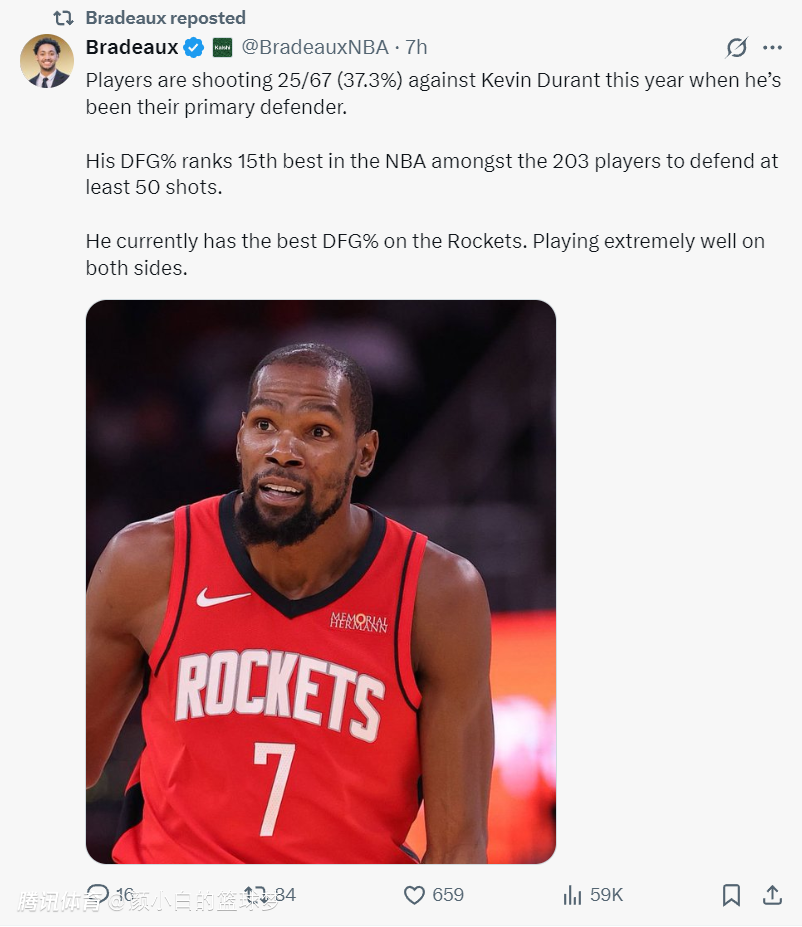This screenshot has height=927, width=802.
Task: Click the 7h timestamp
Action: pos(416,47)
